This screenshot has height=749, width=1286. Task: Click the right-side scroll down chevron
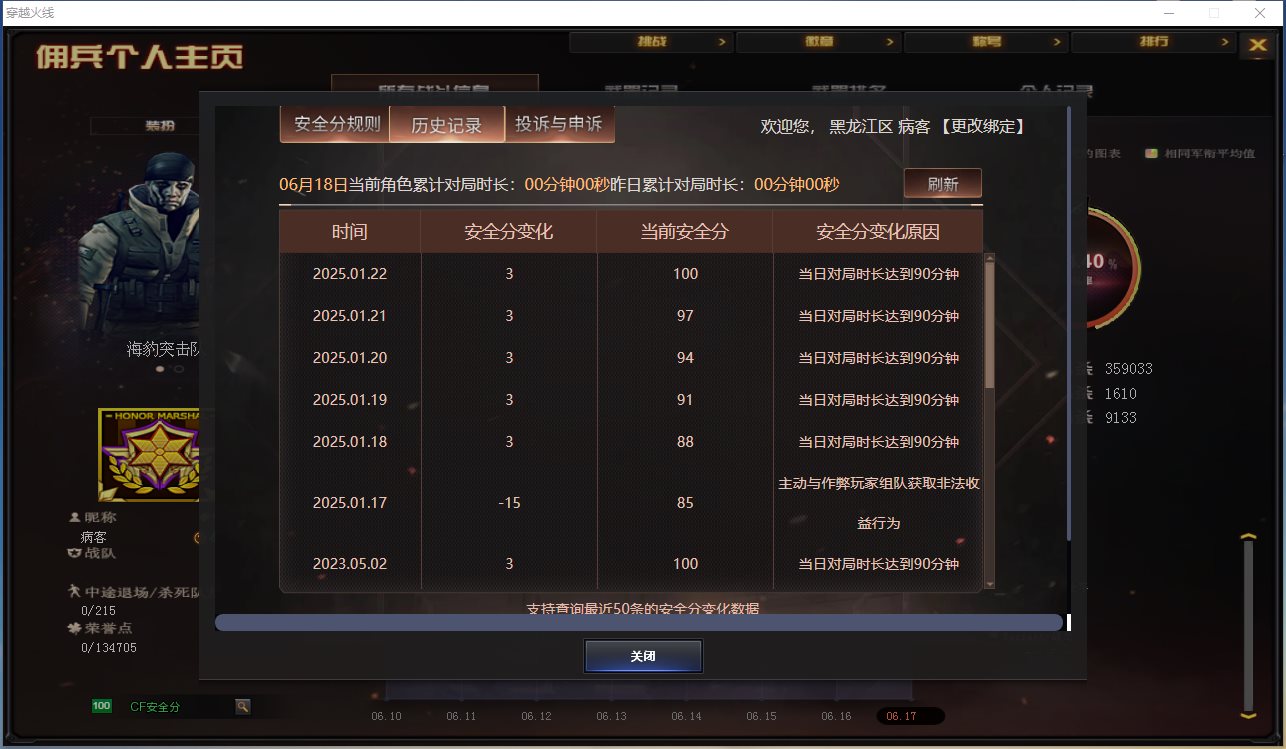(1247, 714)
